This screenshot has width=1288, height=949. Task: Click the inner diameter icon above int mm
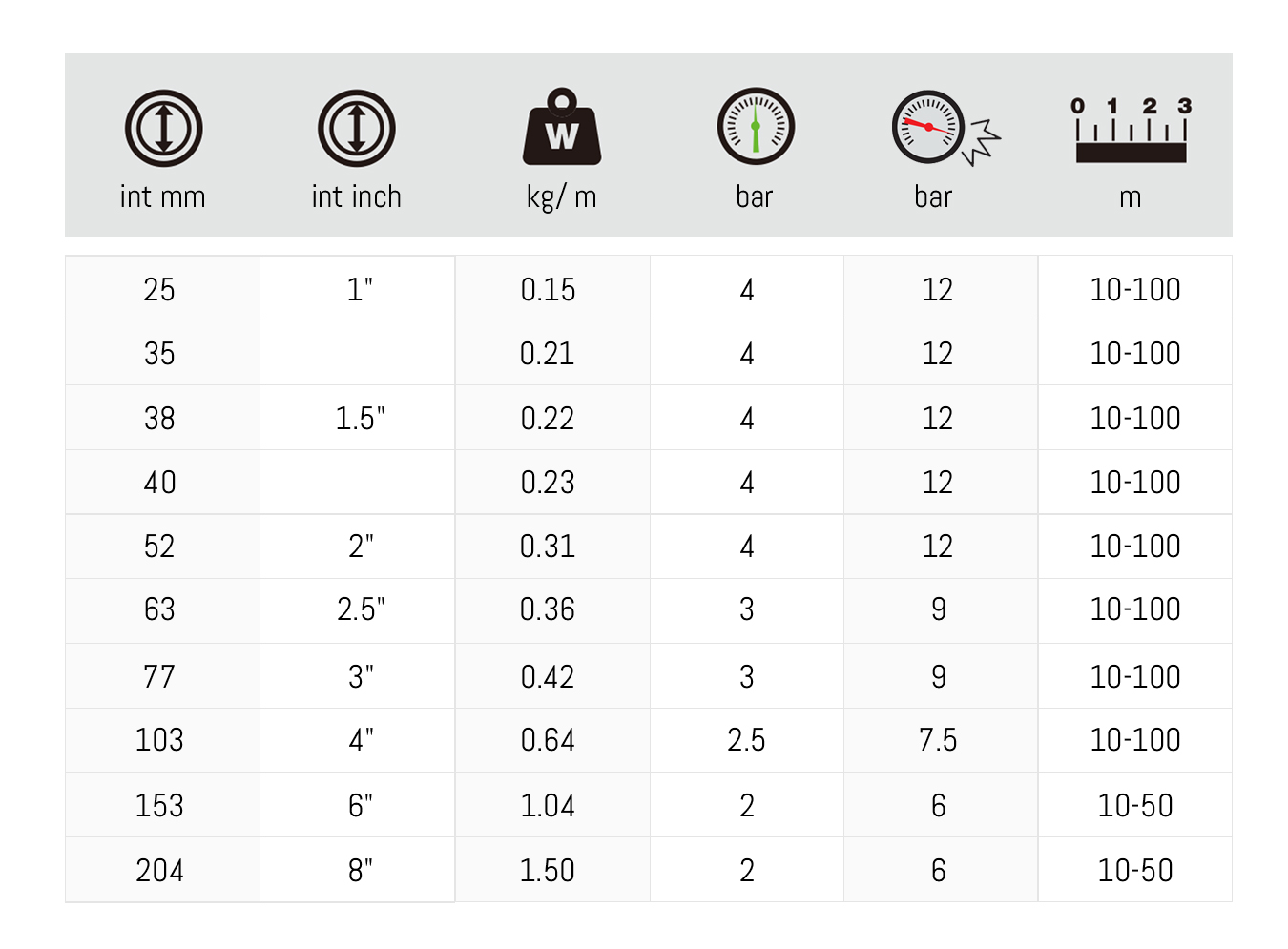pos(163,129)
